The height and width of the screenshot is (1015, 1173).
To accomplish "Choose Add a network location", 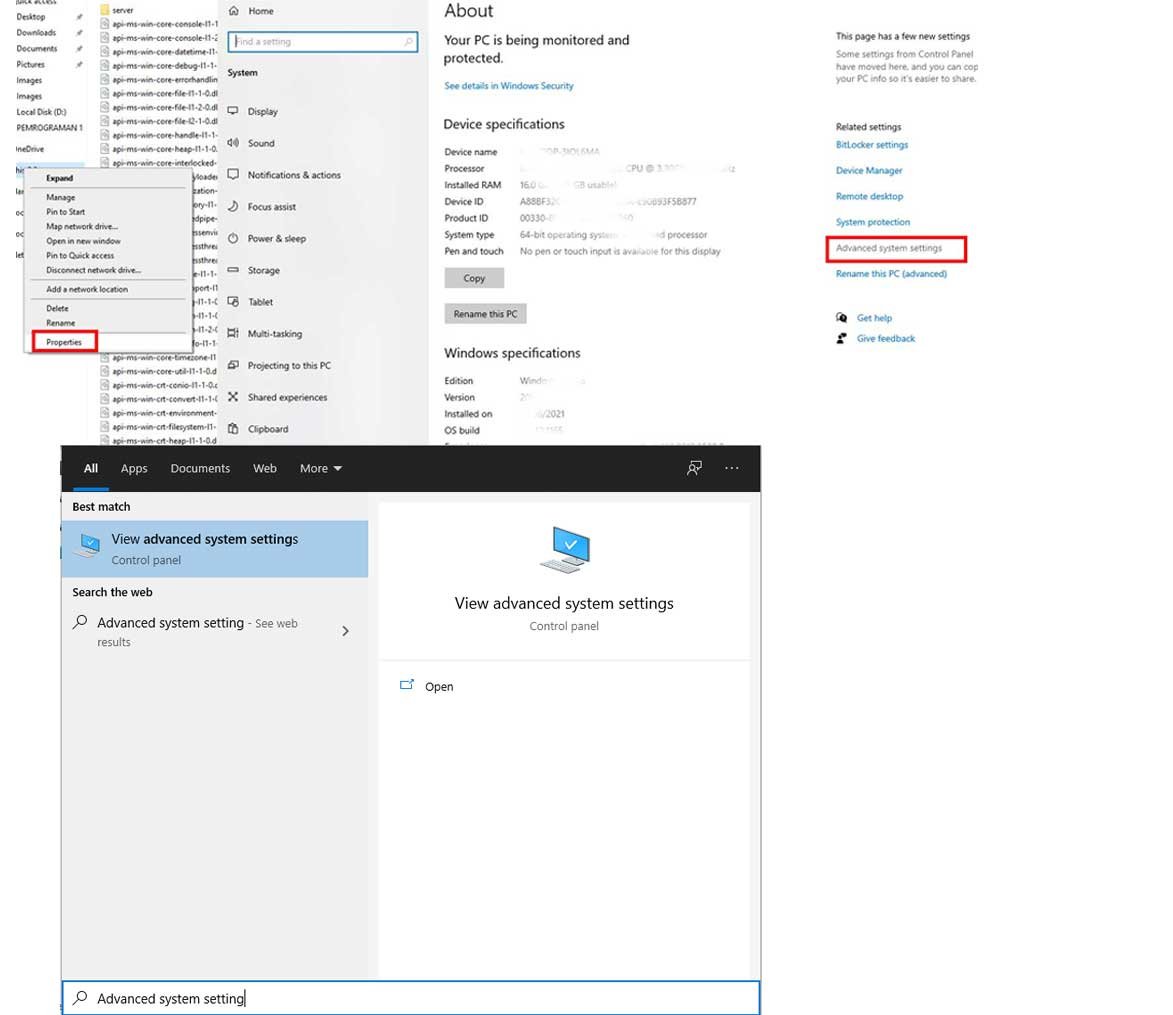I will point(87,289).
